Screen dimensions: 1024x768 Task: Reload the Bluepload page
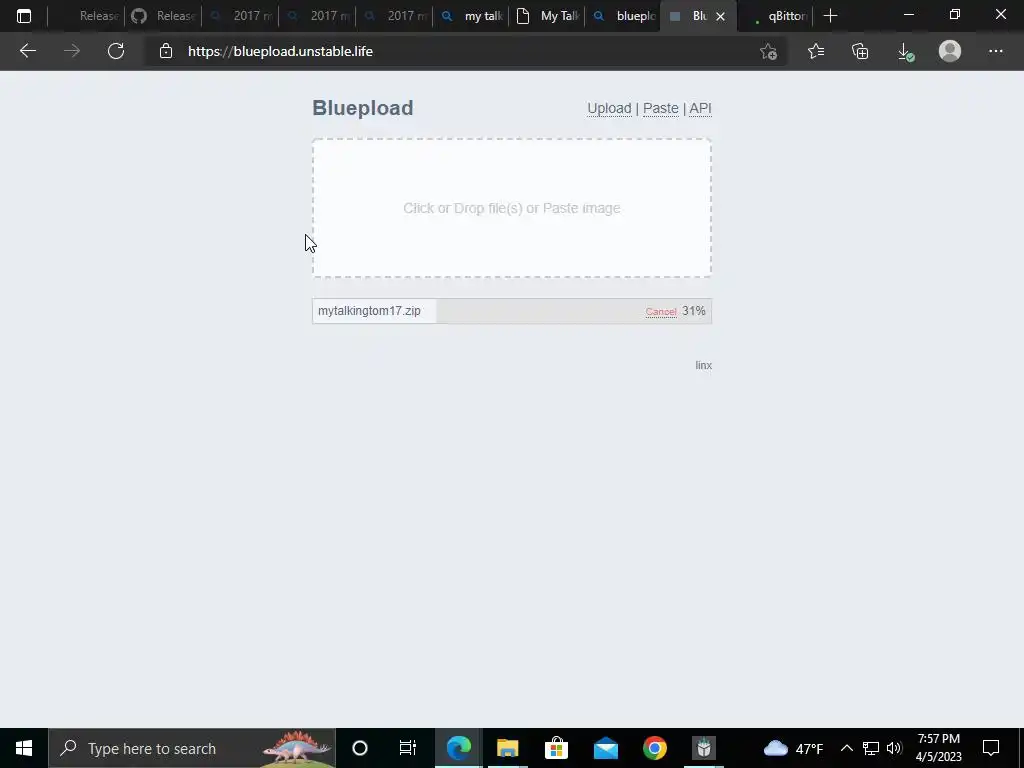click(x=116, y=51)
